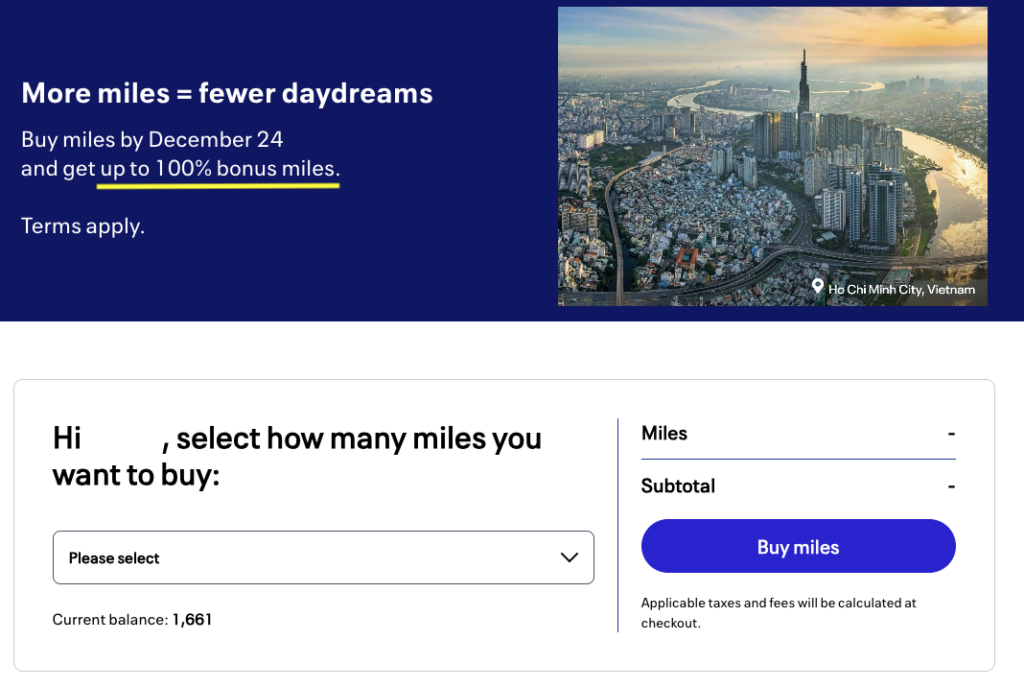
Task: Click the "up to 100% bonus miles" underlined text
Action: click(219, 169)
